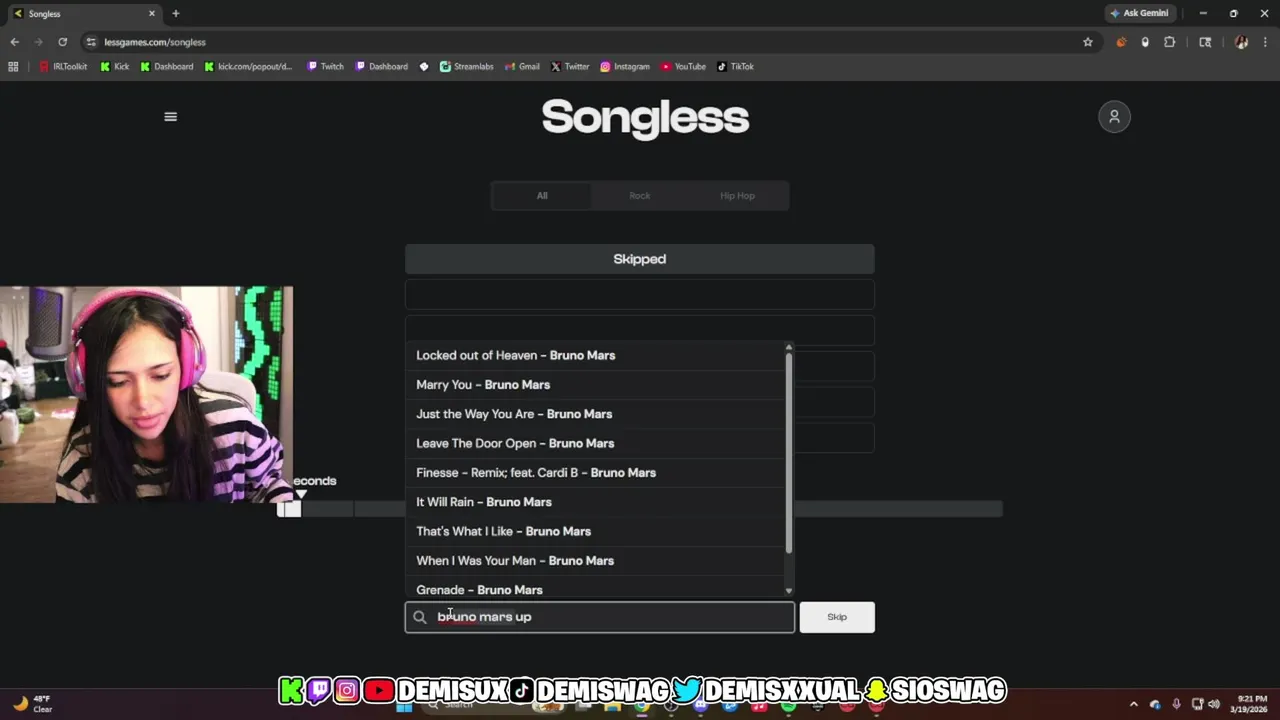
Task: Choose Finesse - Remix feat. Cardi B suggestion
Action: tap(595, 473)
